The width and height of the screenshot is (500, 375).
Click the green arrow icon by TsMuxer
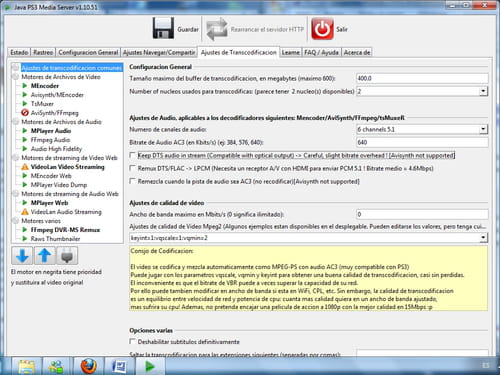click(x=25, y=104)
